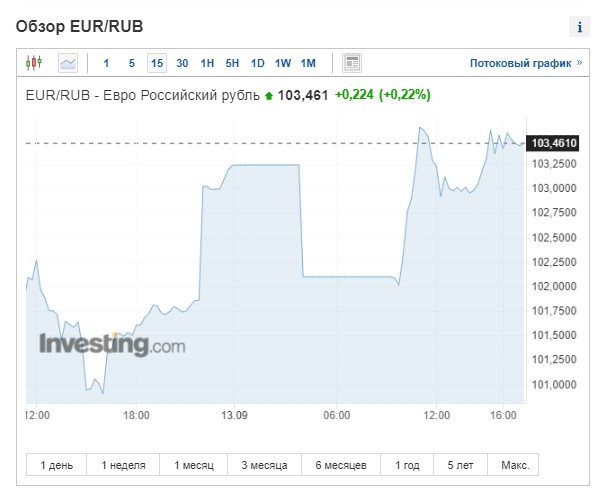
Task: Show the 1 неделя range tab
Action: [x=123, y=465]
